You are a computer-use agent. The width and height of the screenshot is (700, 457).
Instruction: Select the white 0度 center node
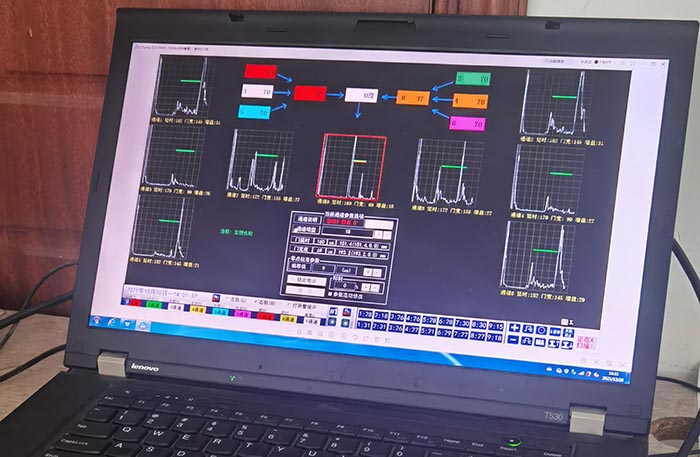click(x=361, y=95)
